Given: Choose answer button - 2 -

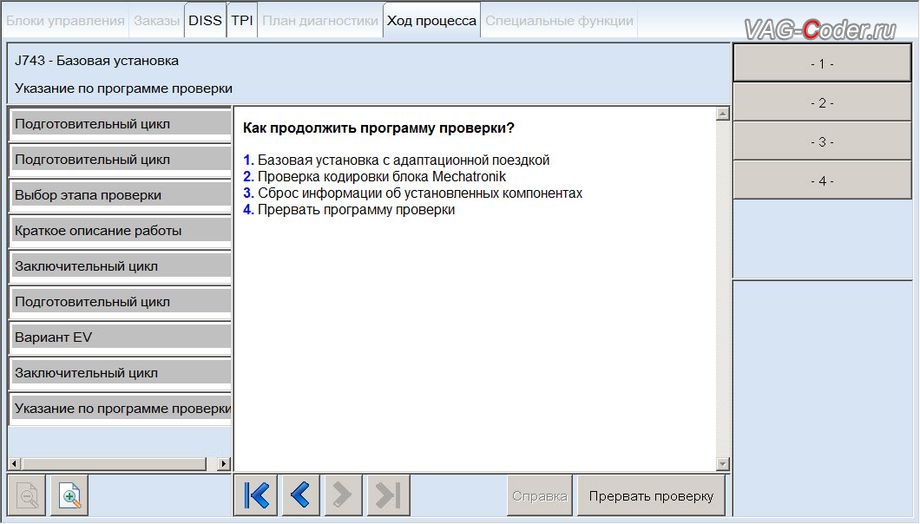Looking at the screenshot, I should (x=821, y=103).
